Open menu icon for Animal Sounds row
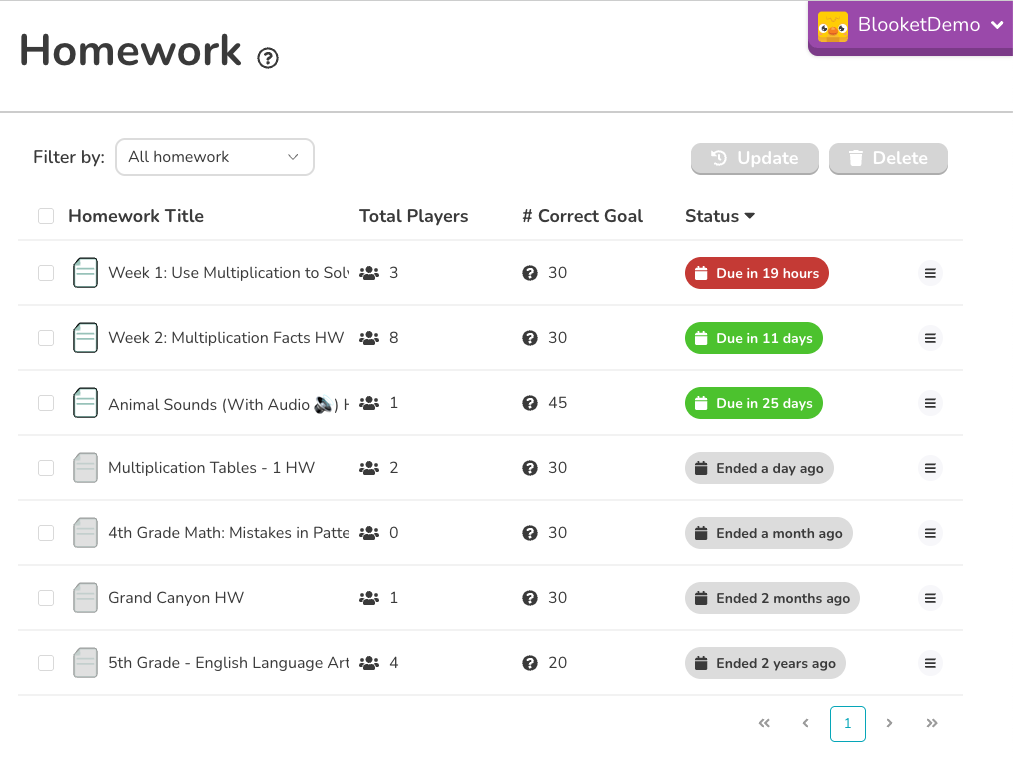The image size is (1013, 759). (x=930, y=403)
